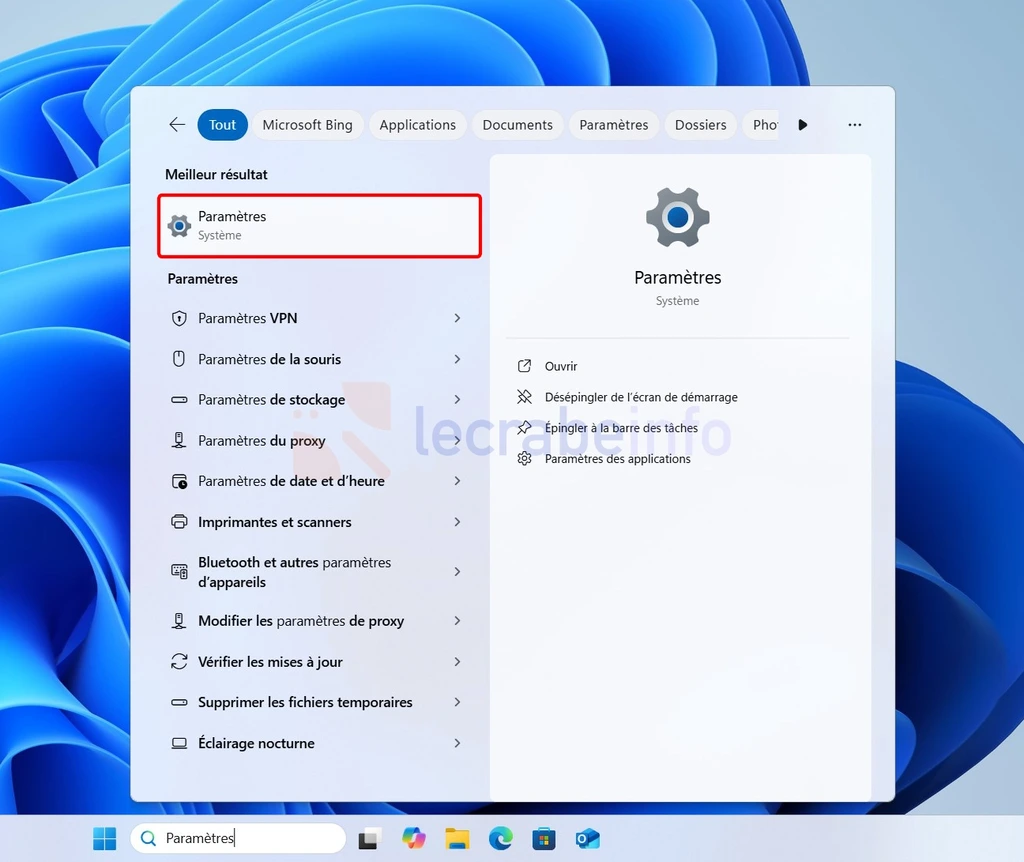Screen dimensions: 1024x862
Task: Open Microsoft Store from the taskbar
Action: click(x=544, y=838)
